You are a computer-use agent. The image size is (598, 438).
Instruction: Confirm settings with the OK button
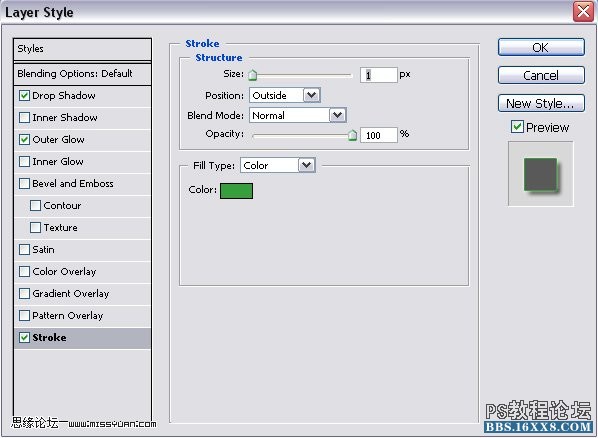pos(541,48)
